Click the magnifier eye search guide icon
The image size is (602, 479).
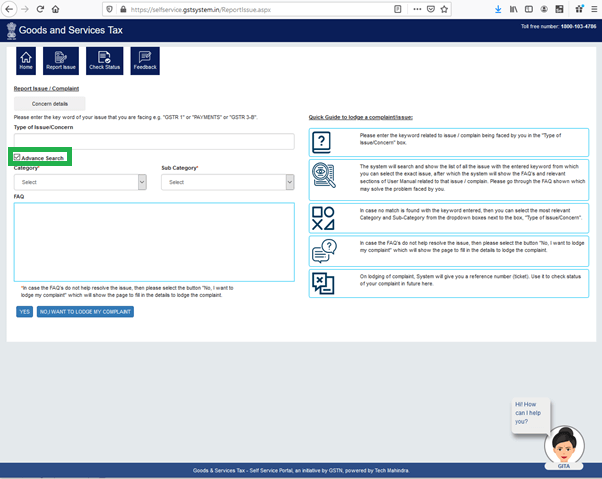tap(324, 175)
